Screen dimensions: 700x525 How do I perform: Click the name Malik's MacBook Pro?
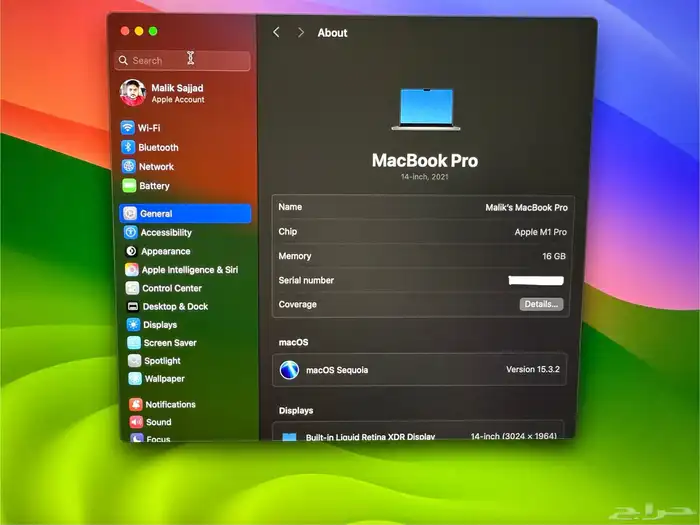[526, 208]
